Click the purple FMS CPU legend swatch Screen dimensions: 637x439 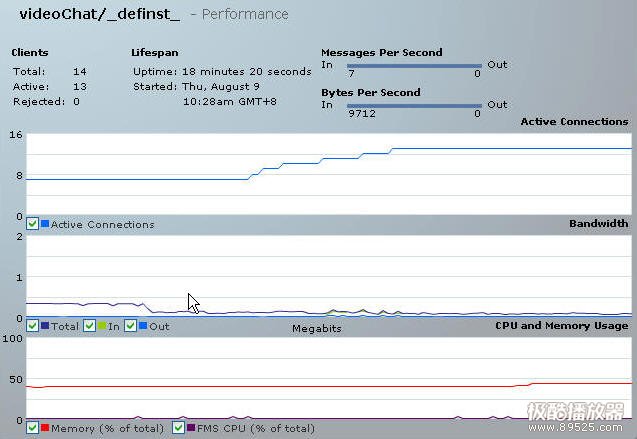coord(190,428)
